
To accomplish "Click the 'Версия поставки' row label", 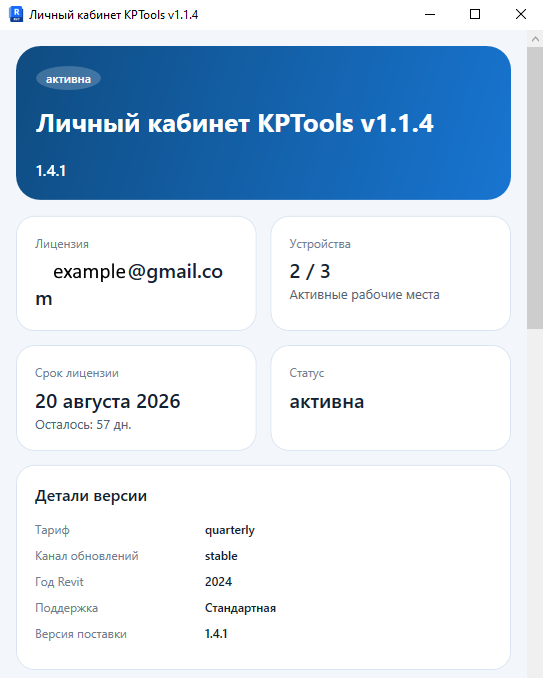I will tap(81, 634).
